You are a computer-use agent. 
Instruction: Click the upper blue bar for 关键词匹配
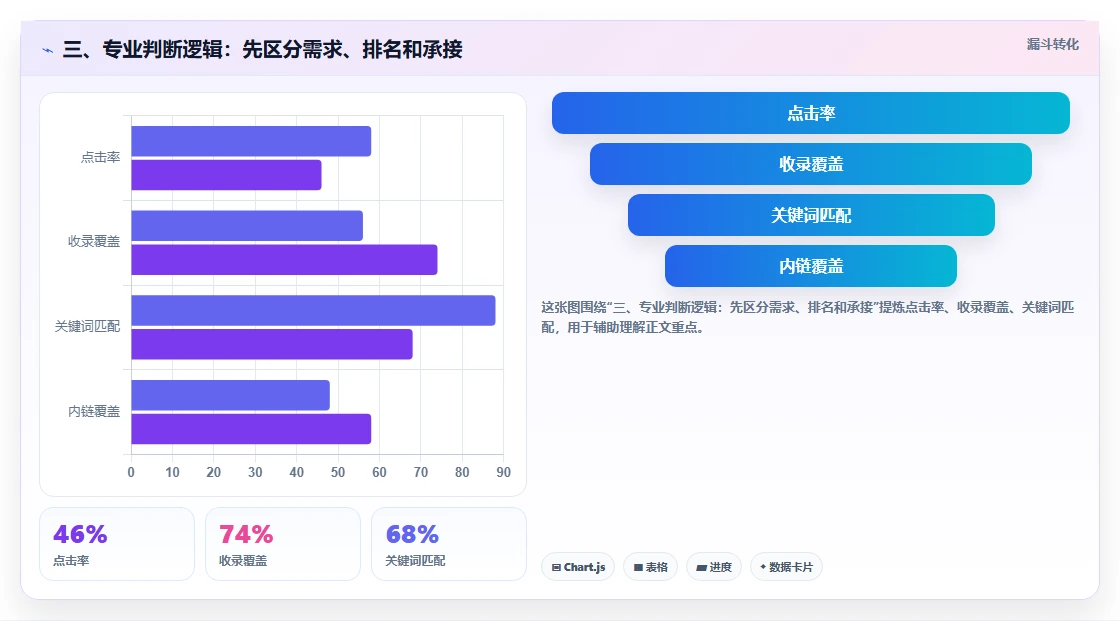pyautogui.click(x=314, y=311)
